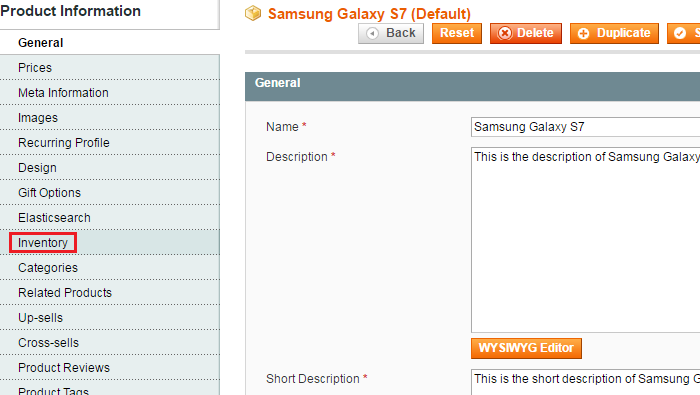Click the Back arrow icon

click(x=372, y=33)
